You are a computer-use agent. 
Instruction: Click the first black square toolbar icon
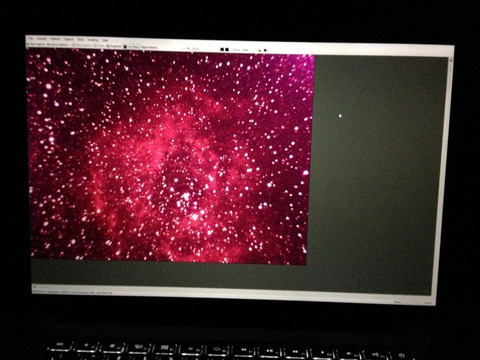pyautogui.click(x=222, y=49)
